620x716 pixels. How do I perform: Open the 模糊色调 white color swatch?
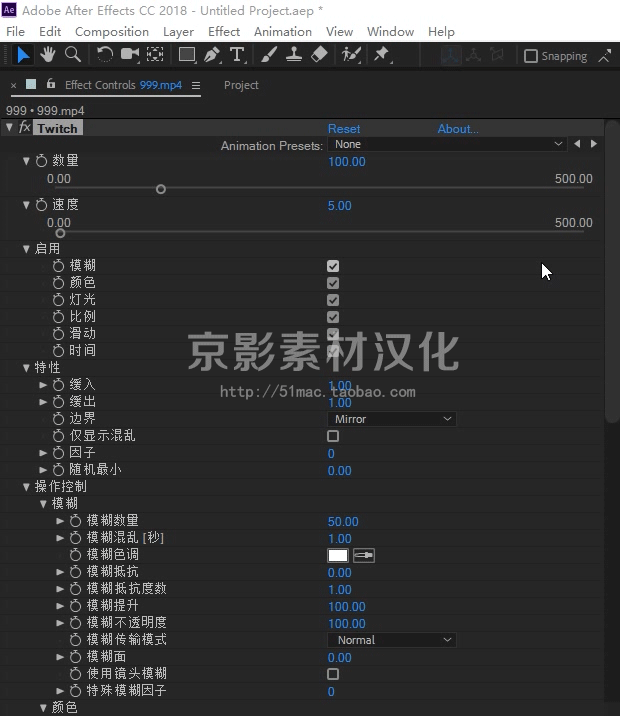[338, 555]
